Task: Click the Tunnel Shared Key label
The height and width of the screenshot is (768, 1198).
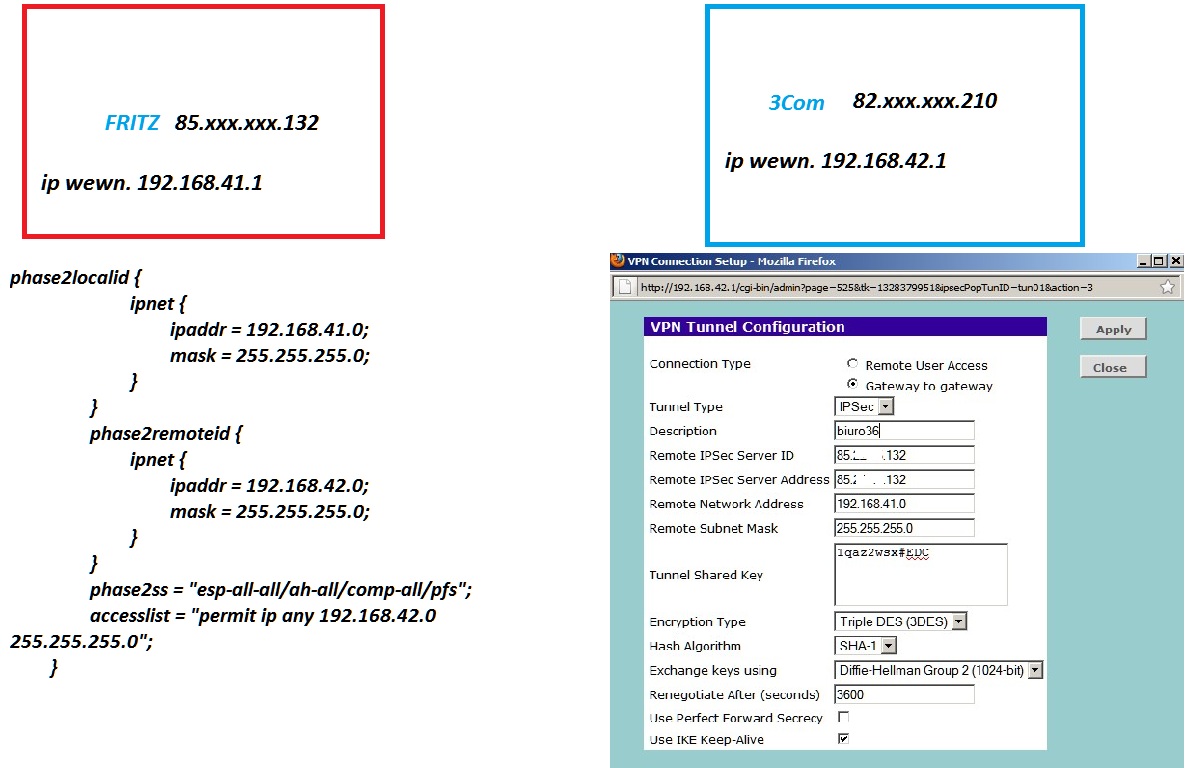Action: [706, 575]
